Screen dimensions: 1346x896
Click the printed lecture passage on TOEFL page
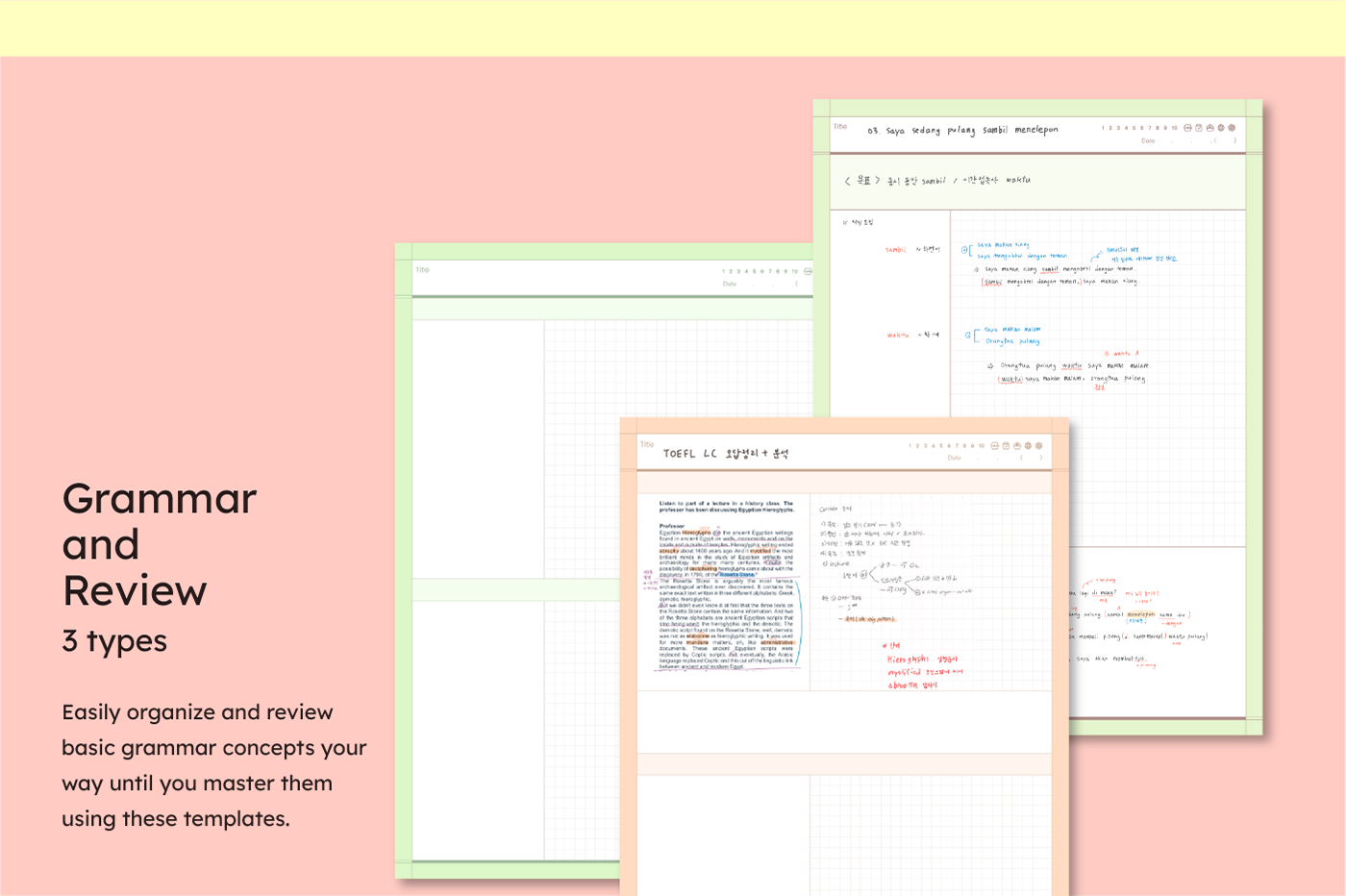tap(726, 586)
